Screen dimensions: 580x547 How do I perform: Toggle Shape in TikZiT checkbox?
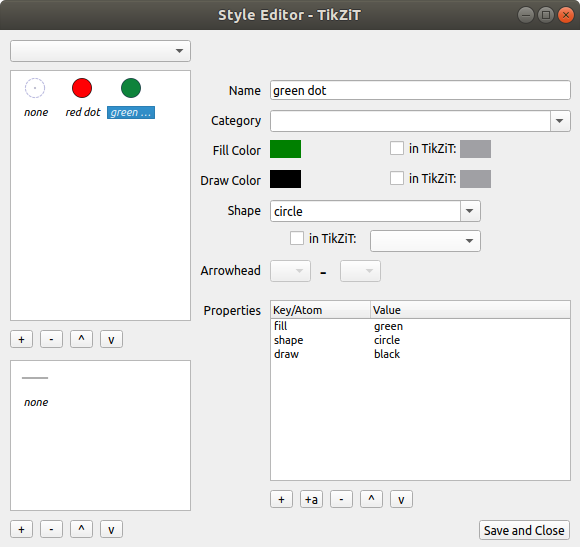[x=297, y=239]
